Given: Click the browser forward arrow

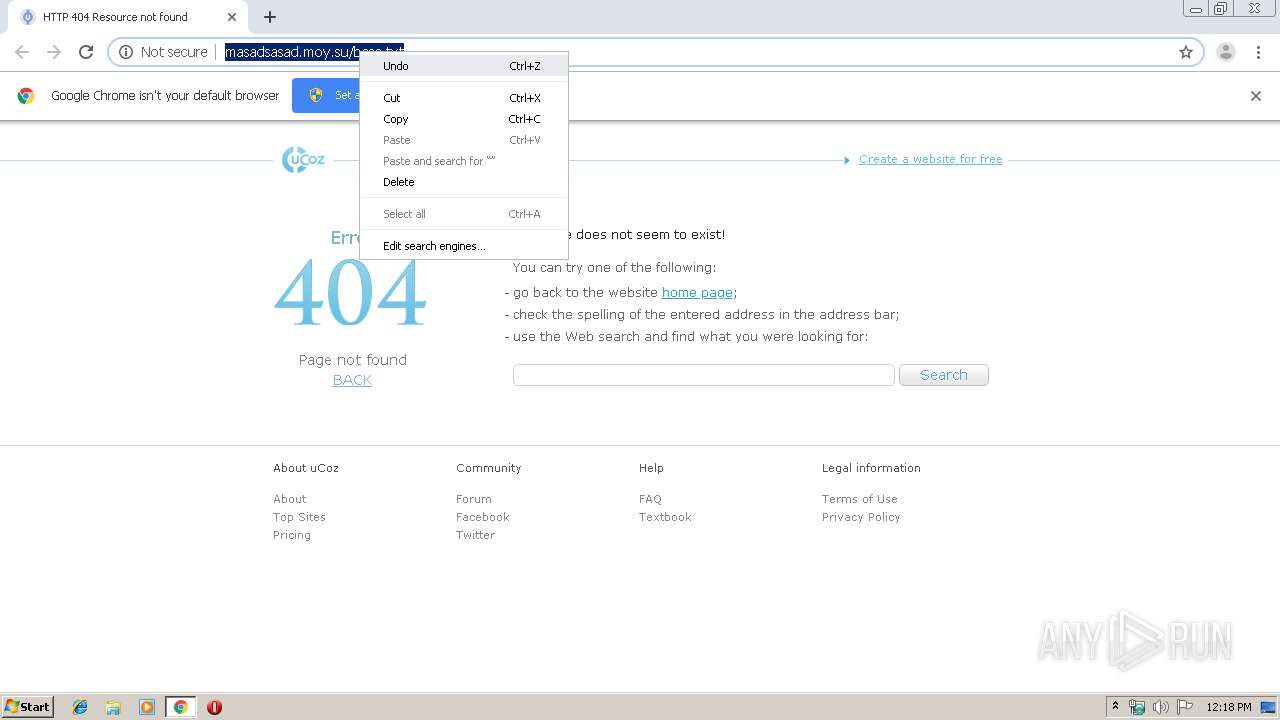Looking at the screenshot, I should 54,52.
